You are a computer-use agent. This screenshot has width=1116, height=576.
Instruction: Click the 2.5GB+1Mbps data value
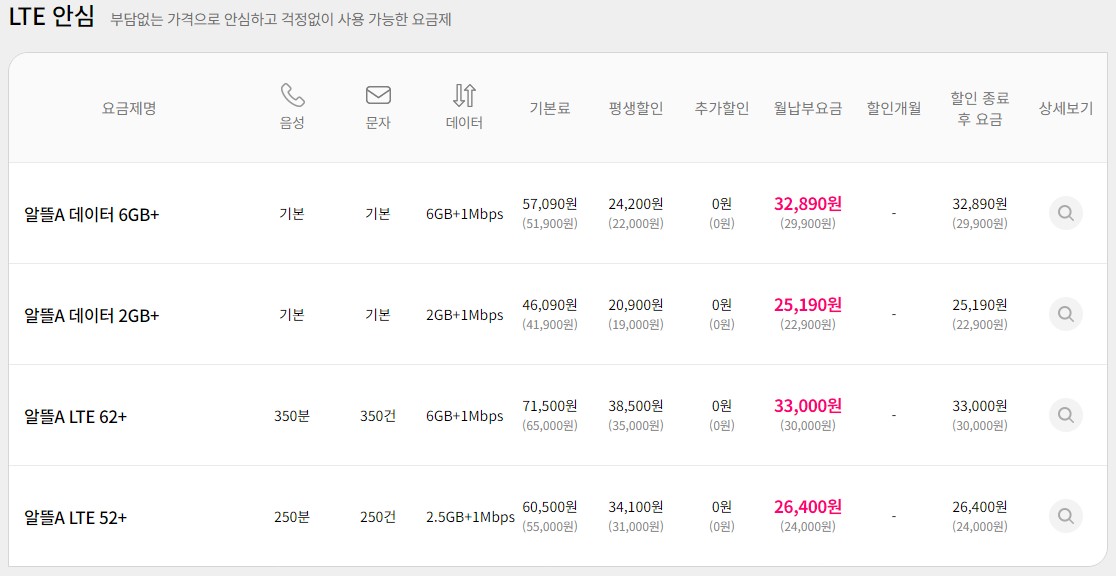coord(470,517)
